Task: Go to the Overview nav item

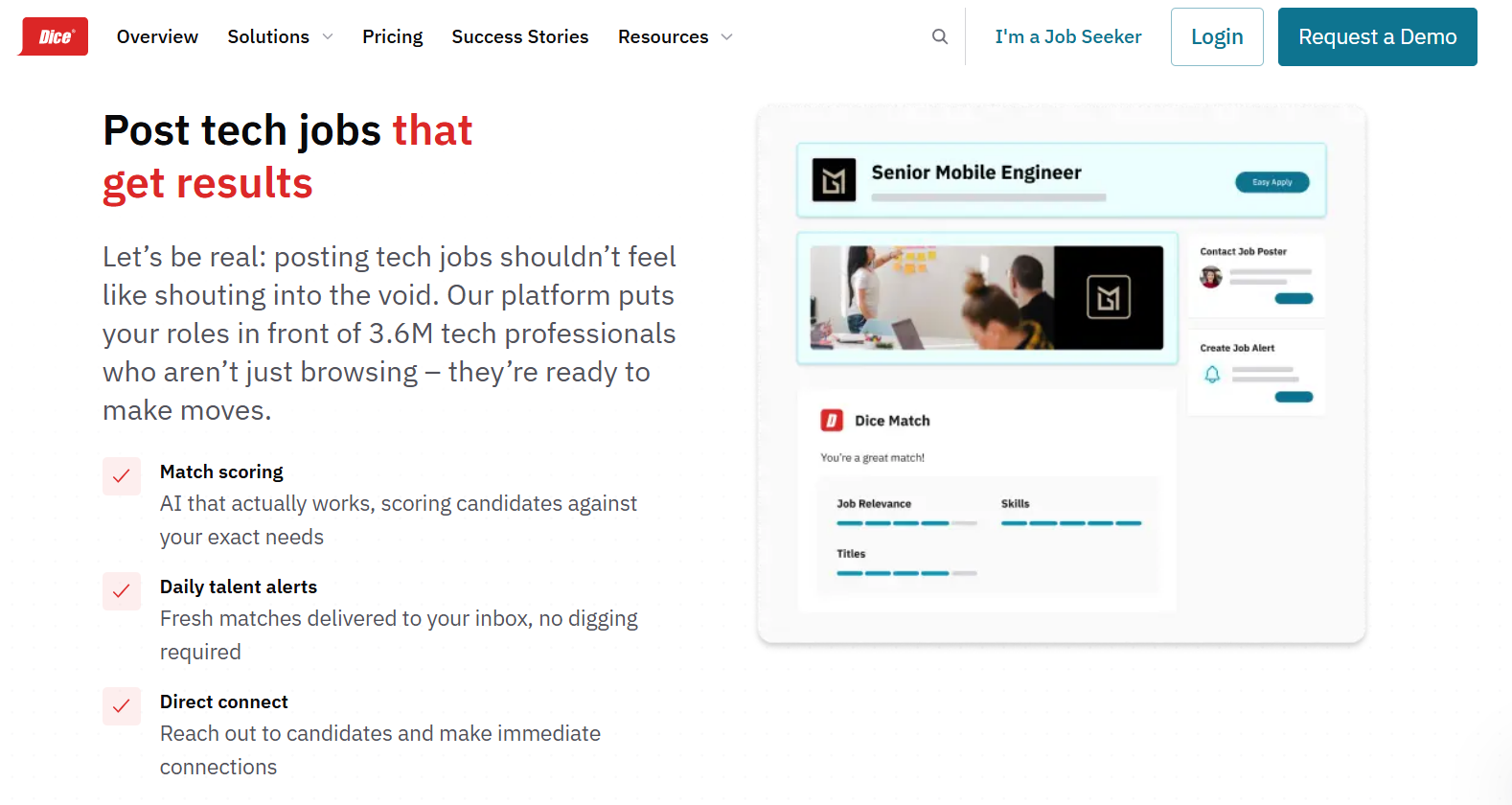Action: 157,36
